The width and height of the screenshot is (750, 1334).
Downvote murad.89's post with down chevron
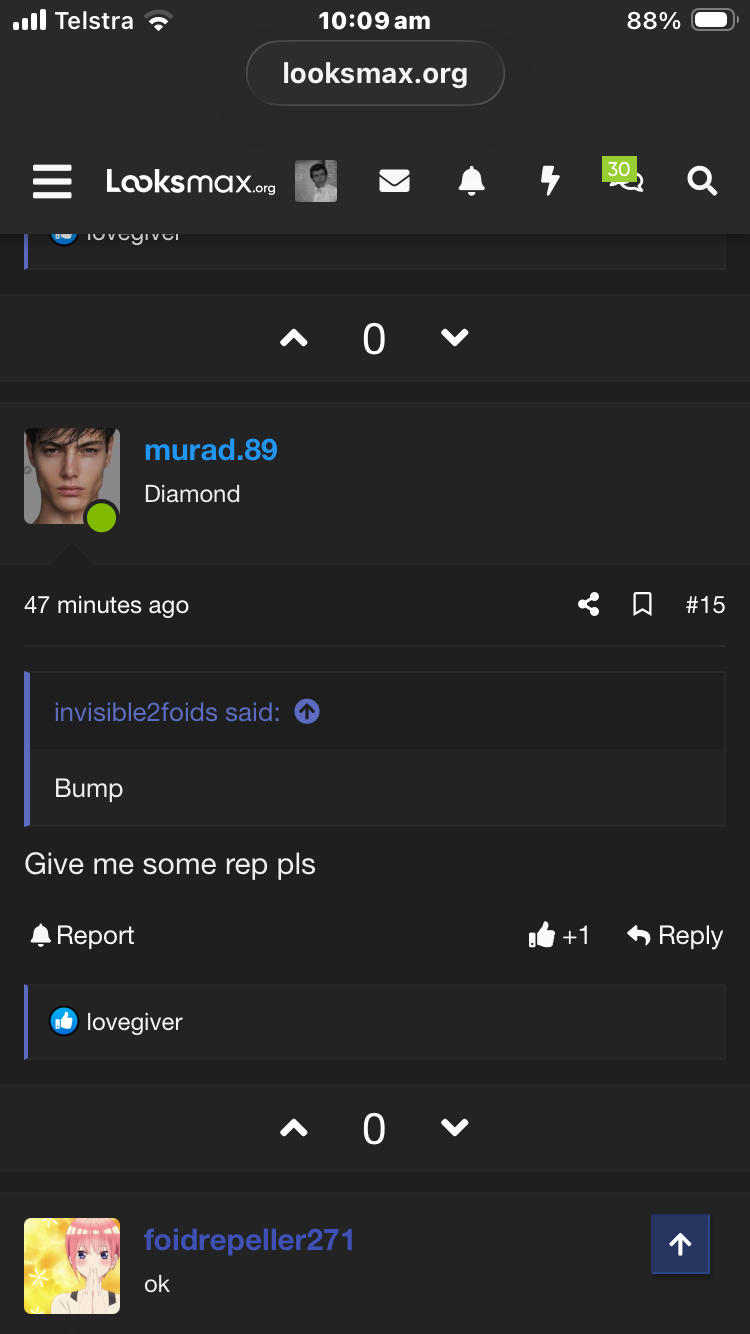tap(455, 1128)
